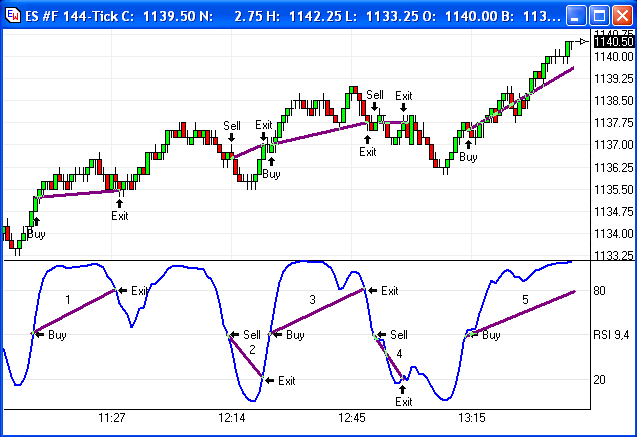
Task: Click the Exit arrow ending RSI trade 1
Action: coord(122,290)
